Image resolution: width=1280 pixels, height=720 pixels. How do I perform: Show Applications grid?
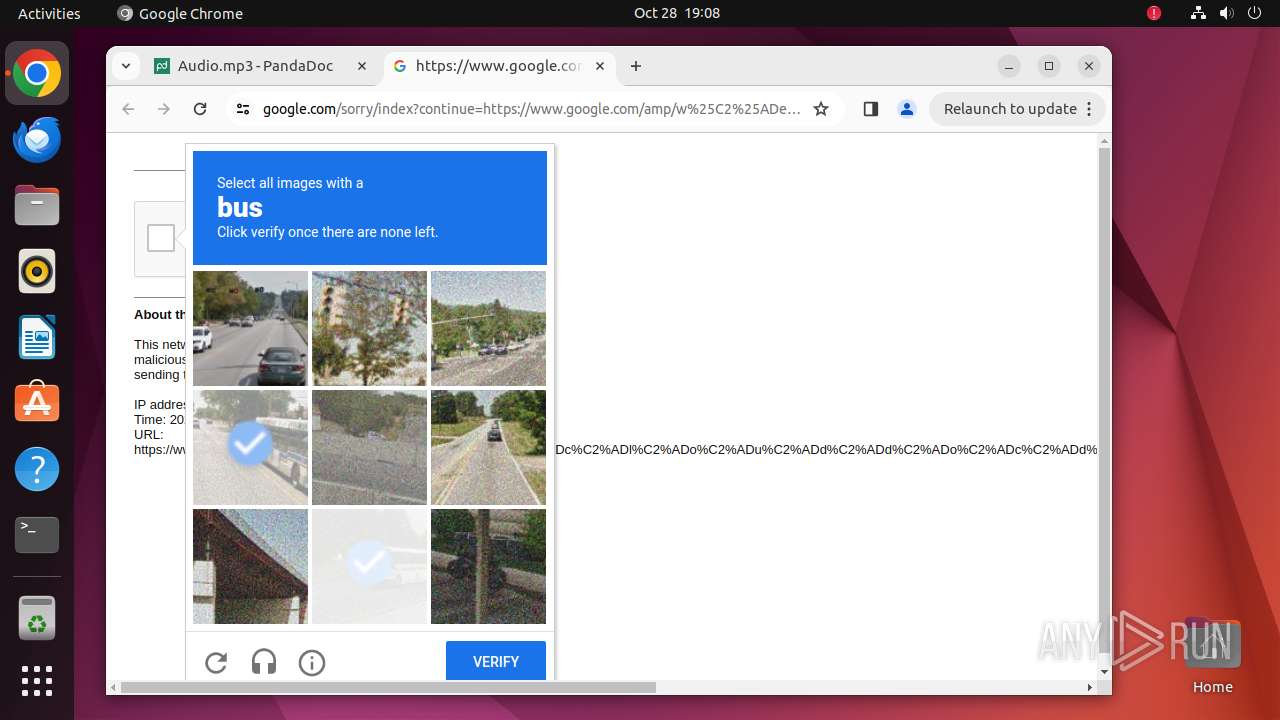point(37,681)
